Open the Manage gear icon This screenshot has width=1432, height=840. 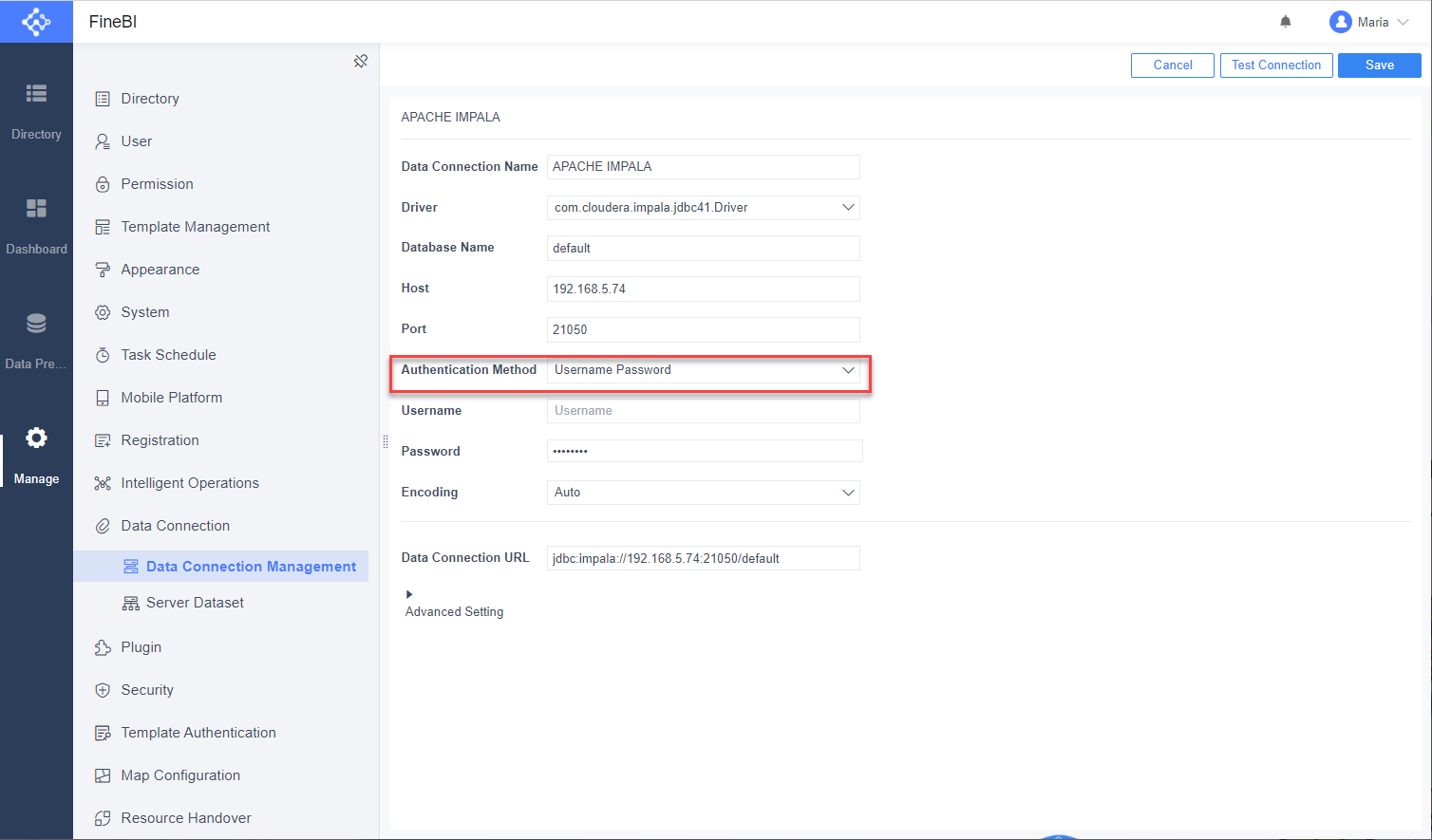point(36,438)
